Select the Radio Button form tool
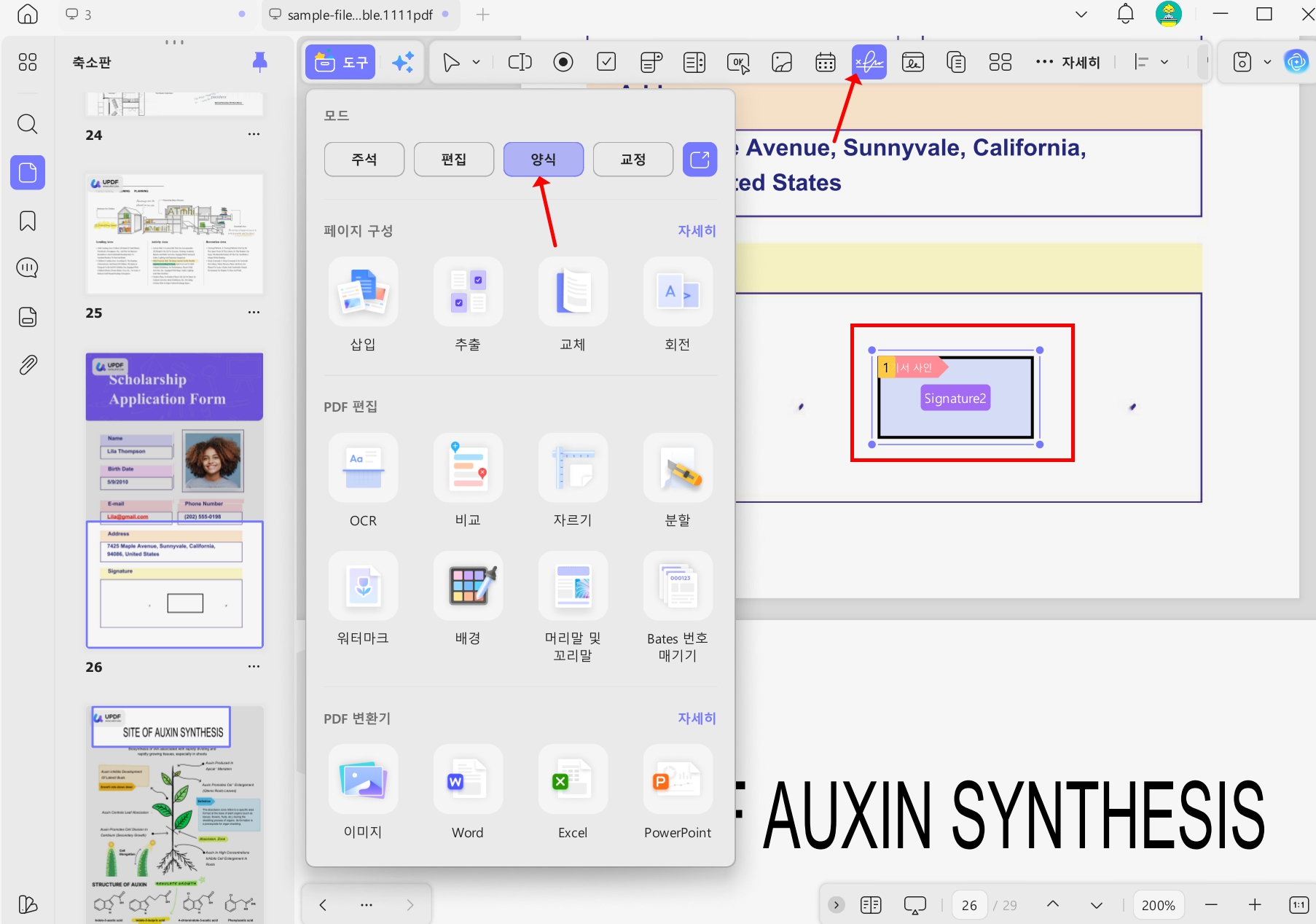Screen dimensions: 1316x924 pos(563,62)
